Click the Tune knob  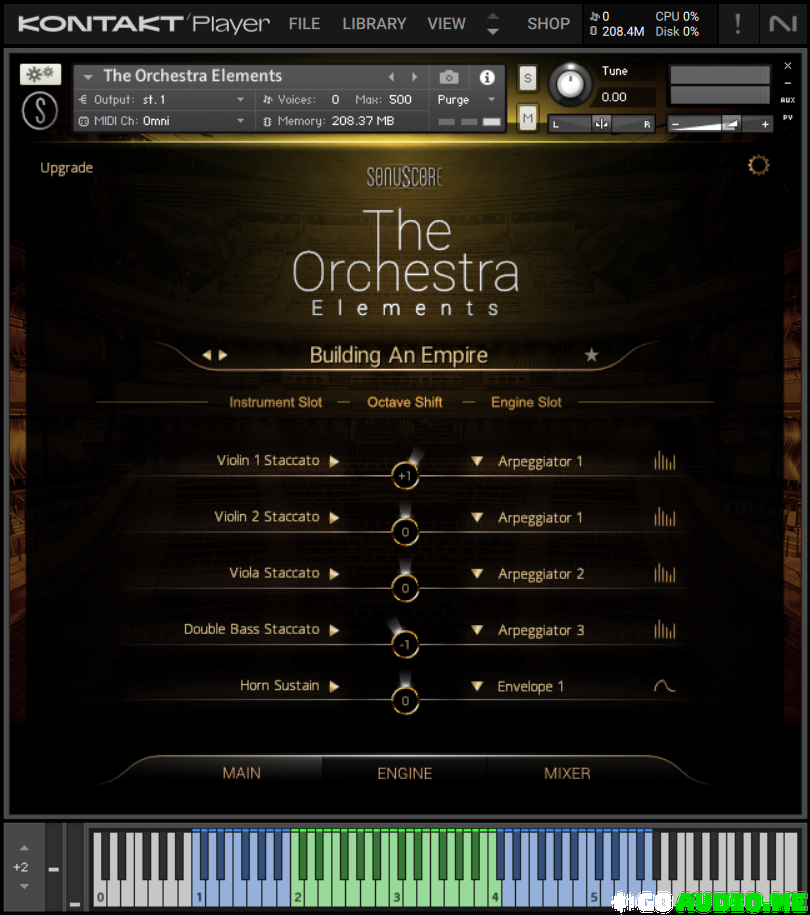(570, 85)
